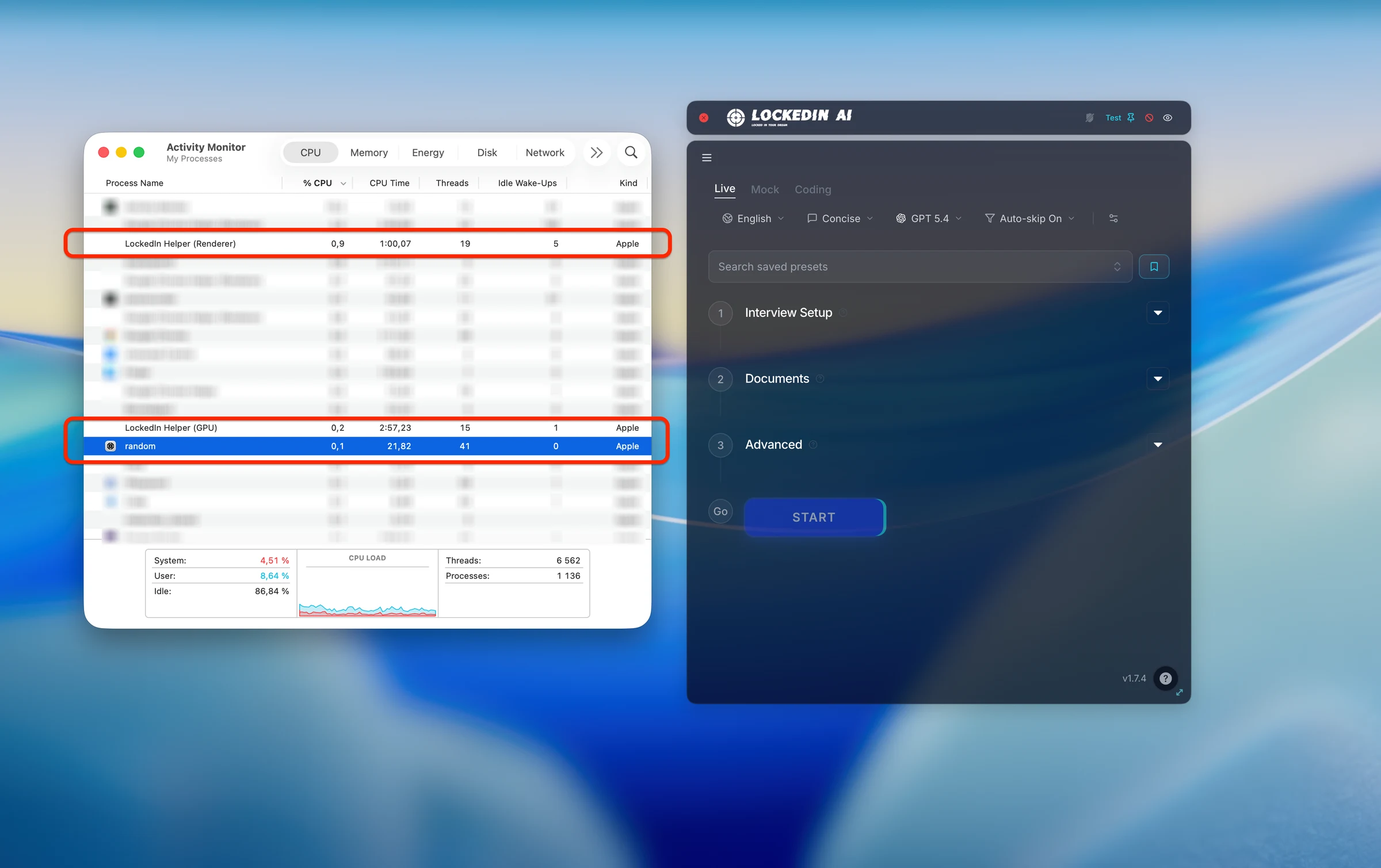Select the Disk tab in Activity Monitor
The image size is (1381, 868).
[x=487, y=152]
